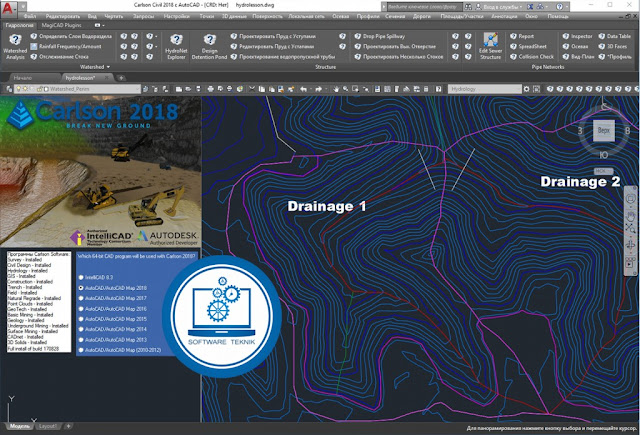The height and width of the screenshot is (435, 640).
Task: Add new drawing tab with plus
Action: [x=121, y=78]
